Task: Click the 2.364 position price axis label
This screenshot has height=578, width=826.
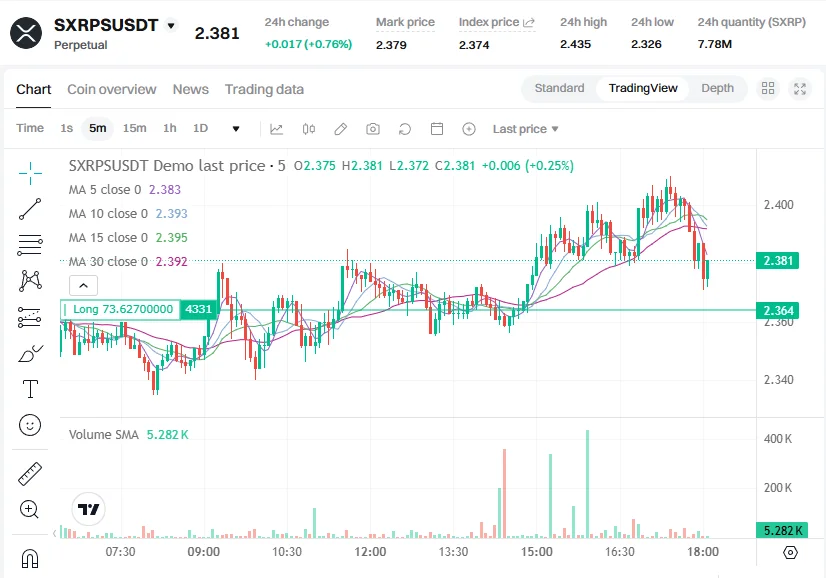Action: click(778, 310)
